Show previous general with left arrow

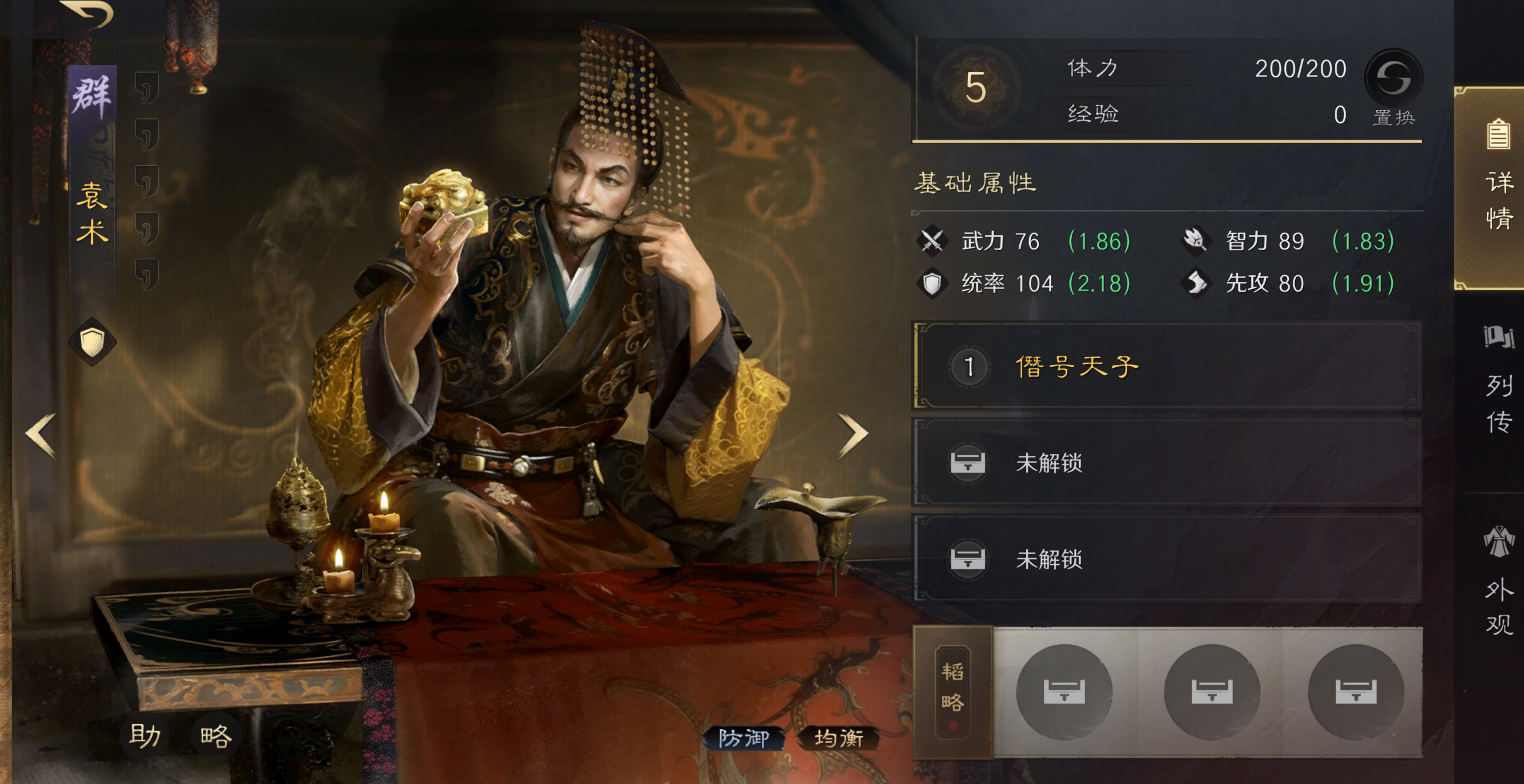[42, 435]
